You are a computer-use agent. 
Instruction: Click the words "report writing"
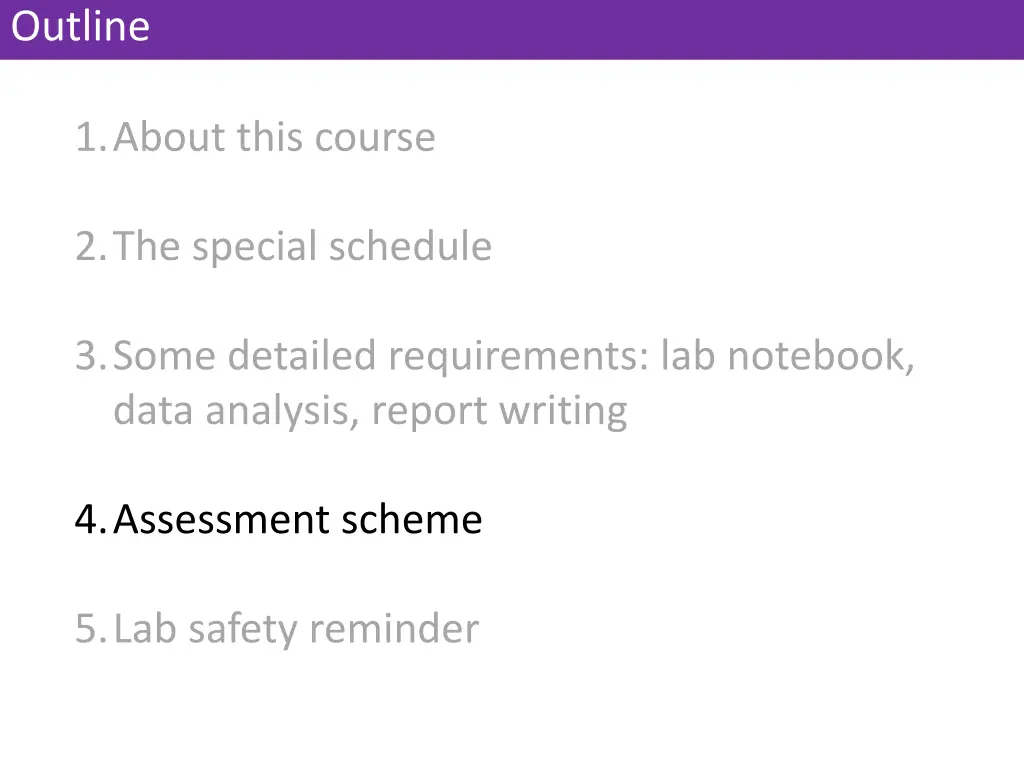[x=500, y=411]
